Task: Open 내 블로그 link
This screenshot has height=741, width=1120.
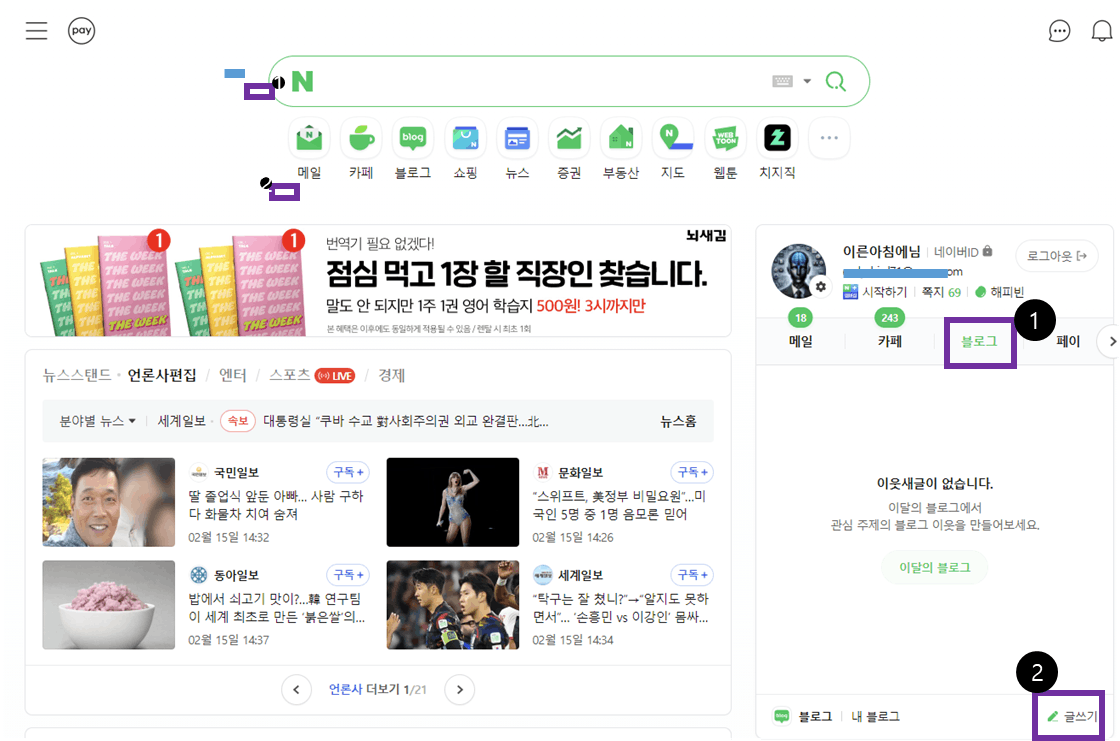Action: (875, 716)
